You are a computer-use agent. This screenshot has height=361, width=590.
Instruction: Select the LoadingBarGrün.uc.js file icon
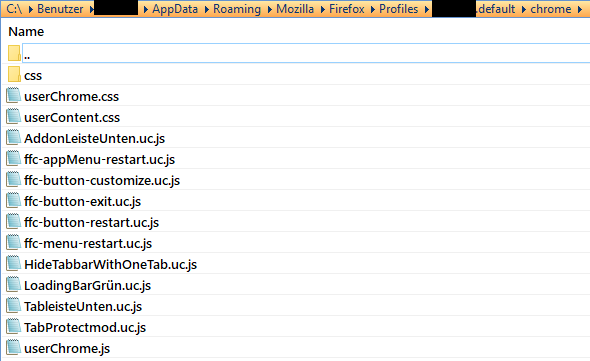point(14,284)
